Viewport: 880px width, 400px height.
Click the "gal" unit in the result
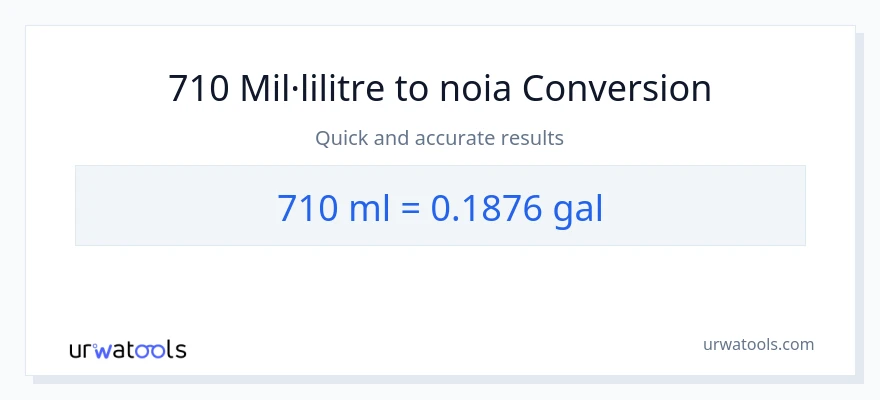pyautogui.click(x=577, y=207)
